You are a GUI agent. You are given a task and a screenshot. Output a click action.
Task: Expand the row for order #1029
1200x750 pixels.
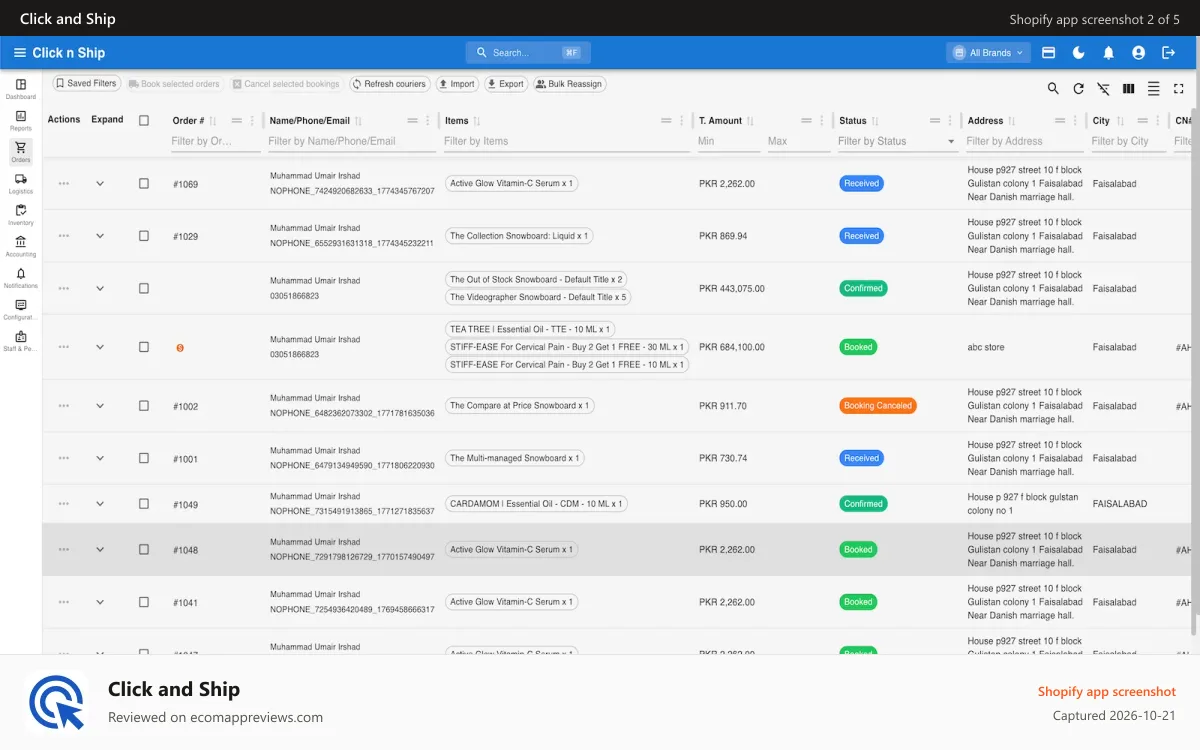(100, 236)
